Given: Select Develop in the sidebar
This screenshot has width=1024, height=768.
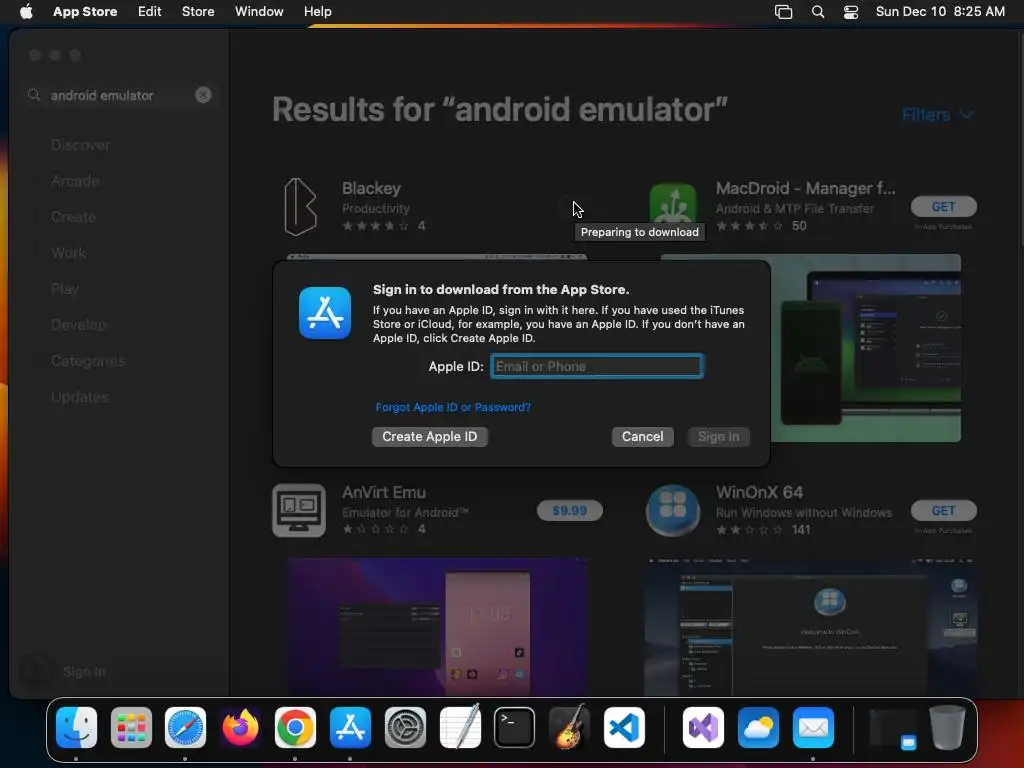Looking at the screenshot, I should pyautogui.click(x=78, y=325).
